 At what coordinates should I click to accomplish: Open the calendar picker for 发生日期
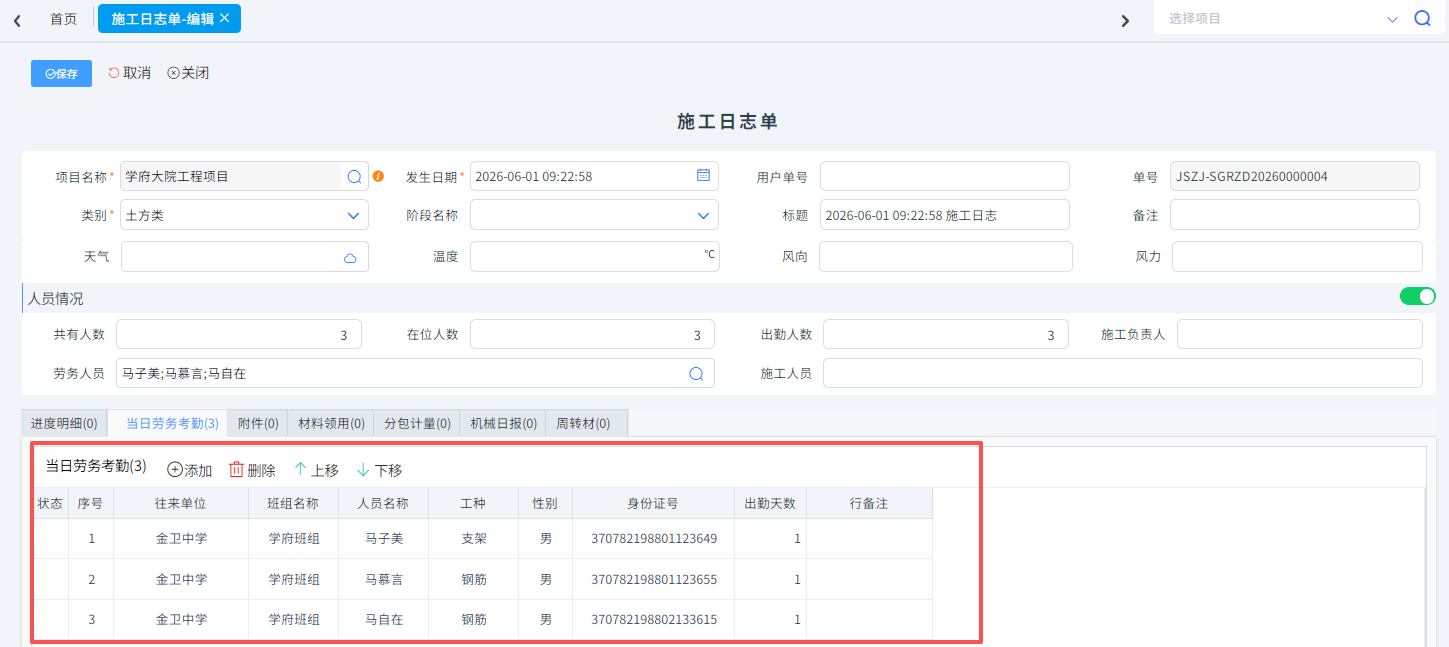pos(703,175)
